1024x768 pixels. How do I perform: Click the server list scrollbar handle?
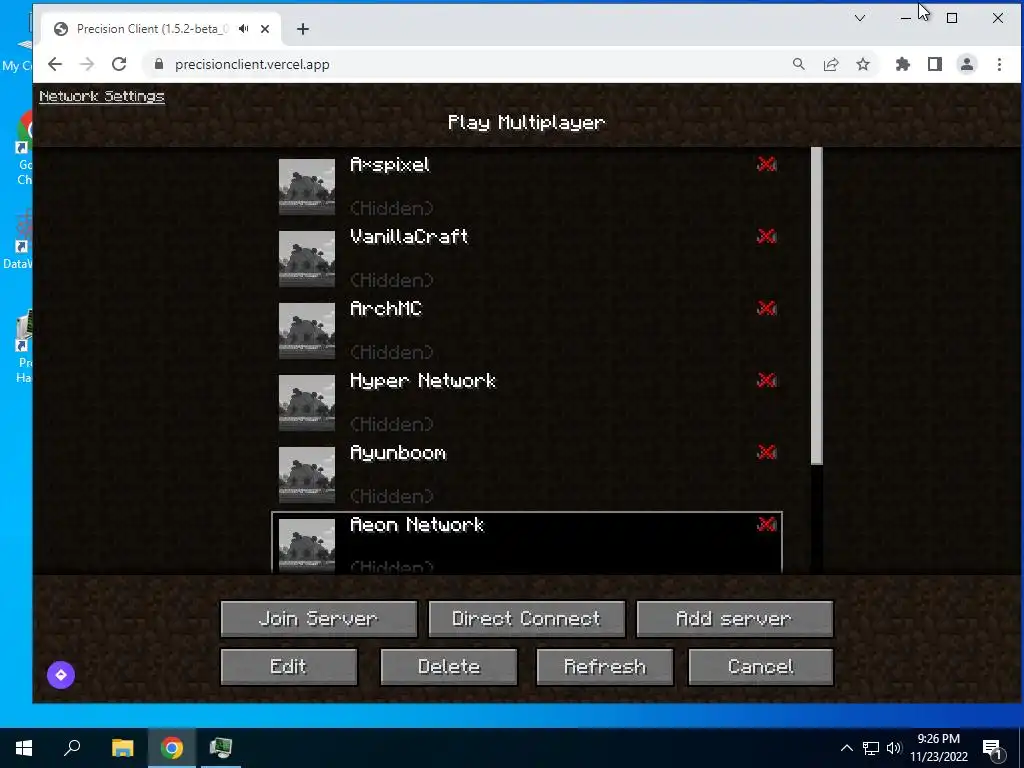pyautogui.click(x=816, y=306)
